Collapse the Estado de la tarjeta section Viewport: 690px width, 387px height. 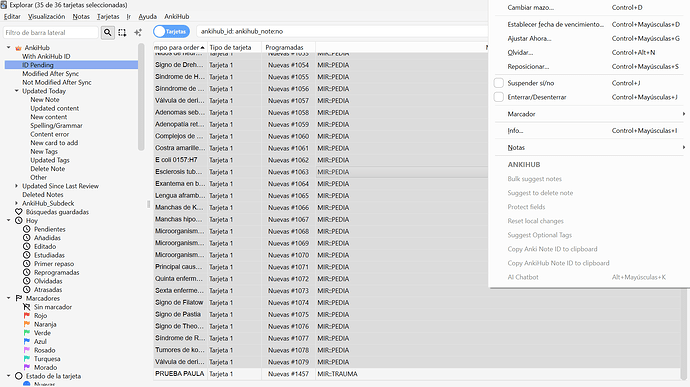pos(8,376)
